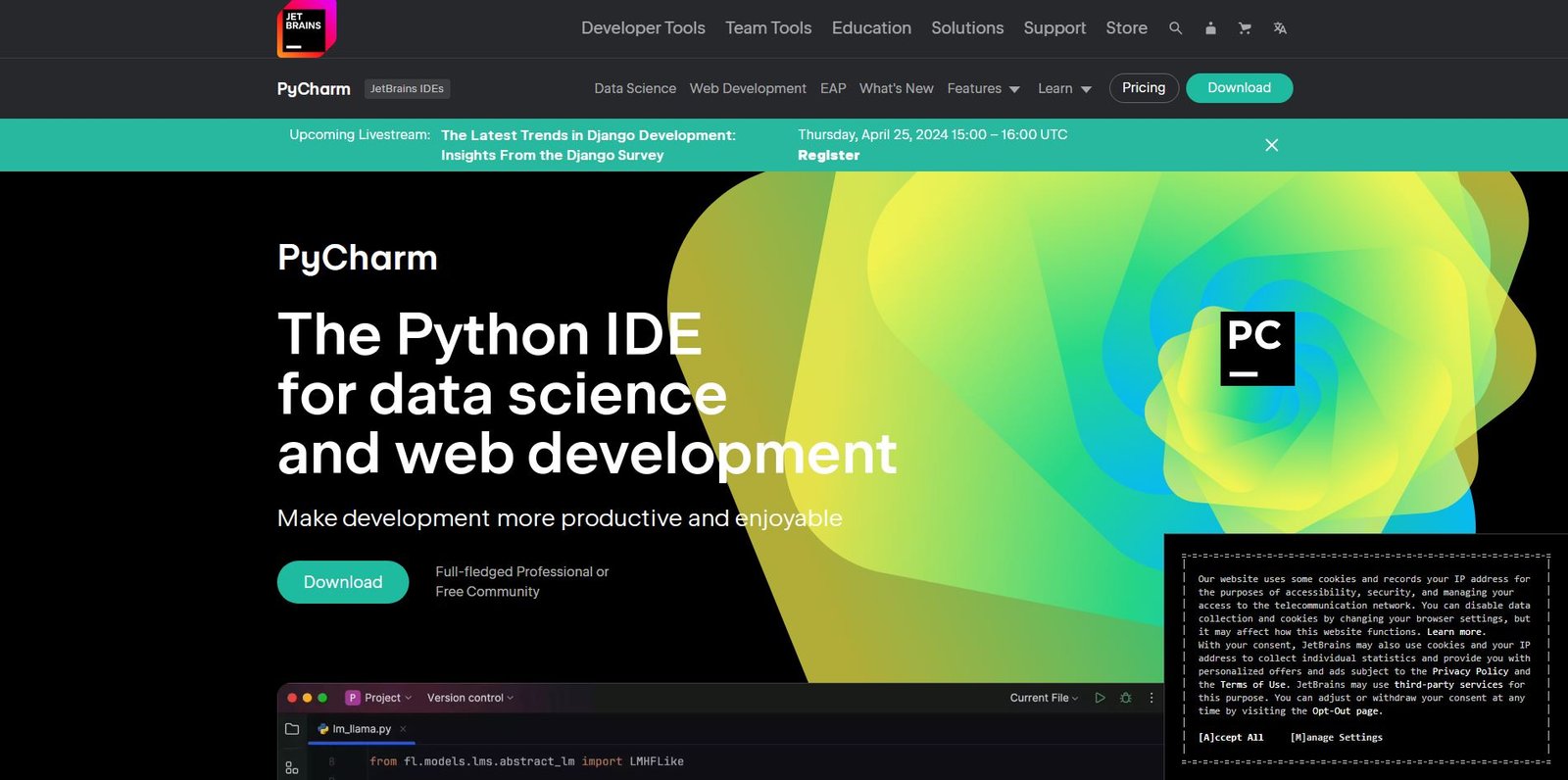Click the Run play icon in IDE preview
1568x780 pixels.
click(1100, 698)
